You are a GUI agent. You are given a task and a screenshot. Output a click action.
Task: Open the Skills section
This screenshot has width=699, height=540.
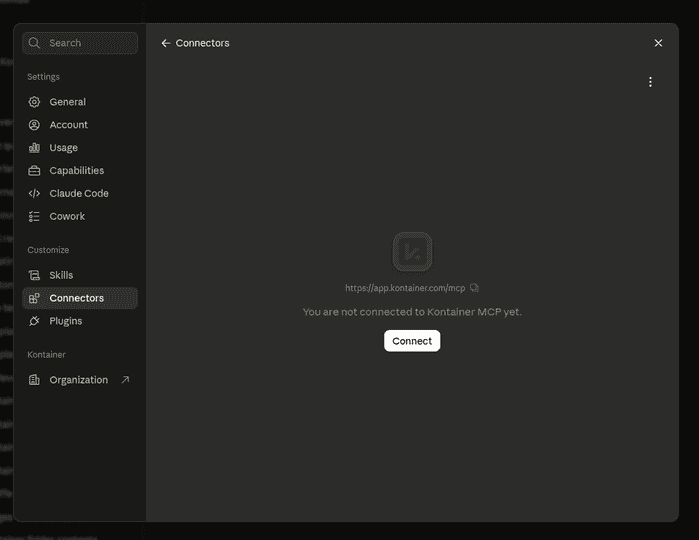[x=80, y=275]
